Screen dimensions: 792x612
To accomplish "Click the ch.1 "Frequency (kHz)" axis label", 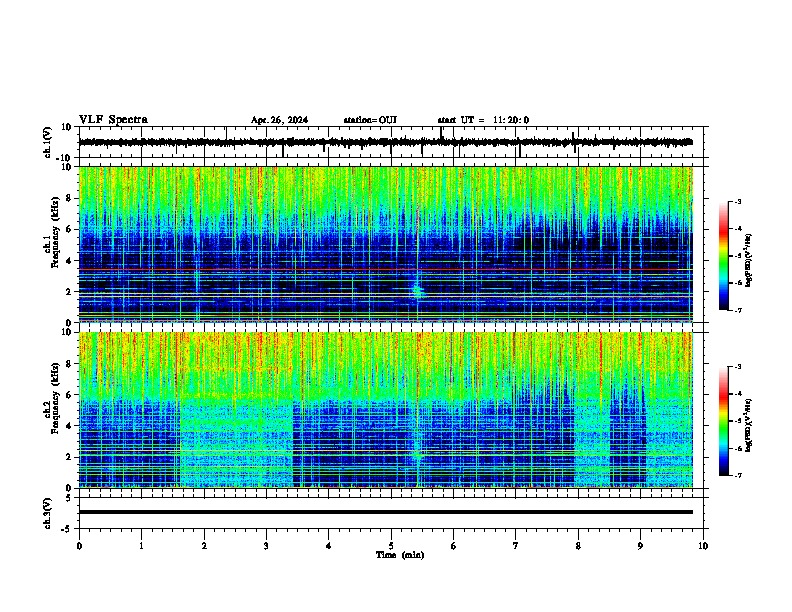I will pos(55,233).
